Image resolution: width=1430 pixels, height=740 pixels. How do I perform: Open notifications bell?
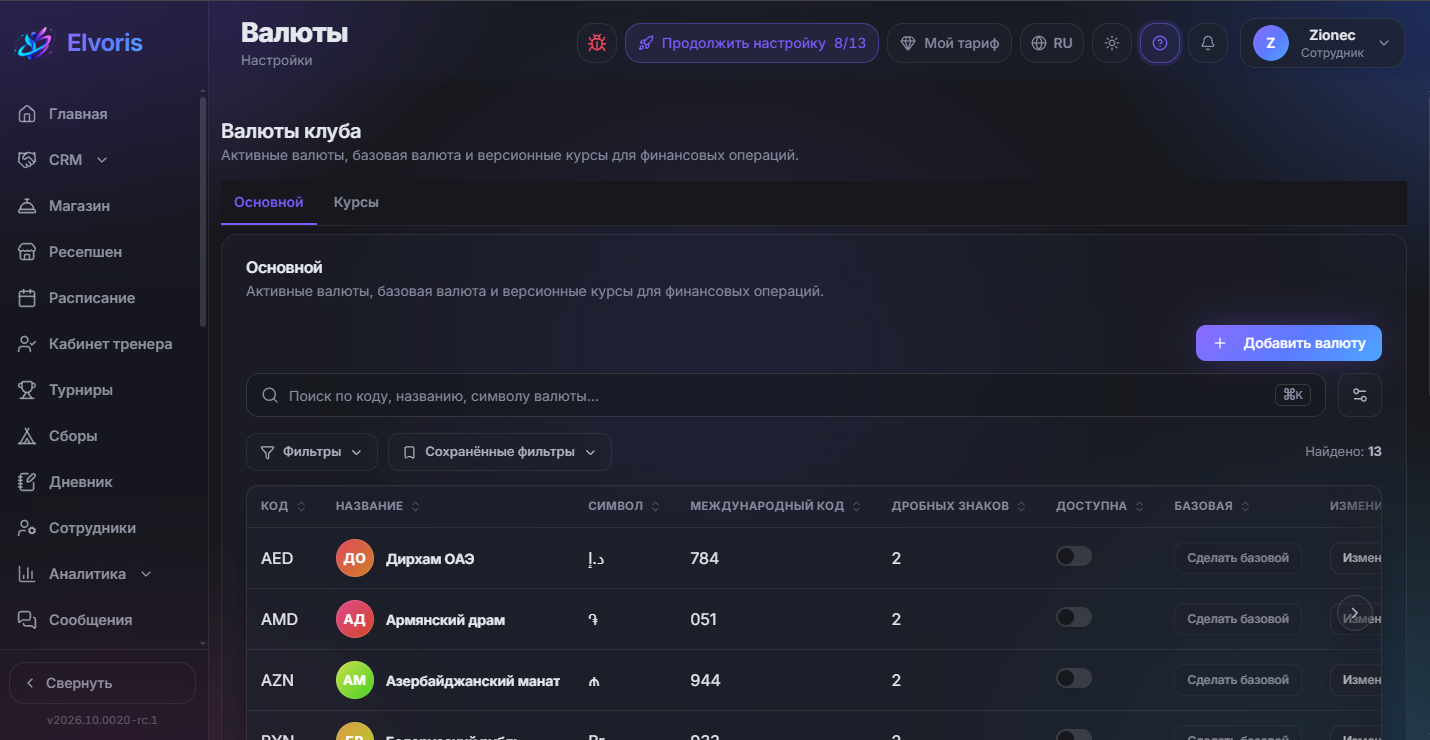click(1208, 43)
